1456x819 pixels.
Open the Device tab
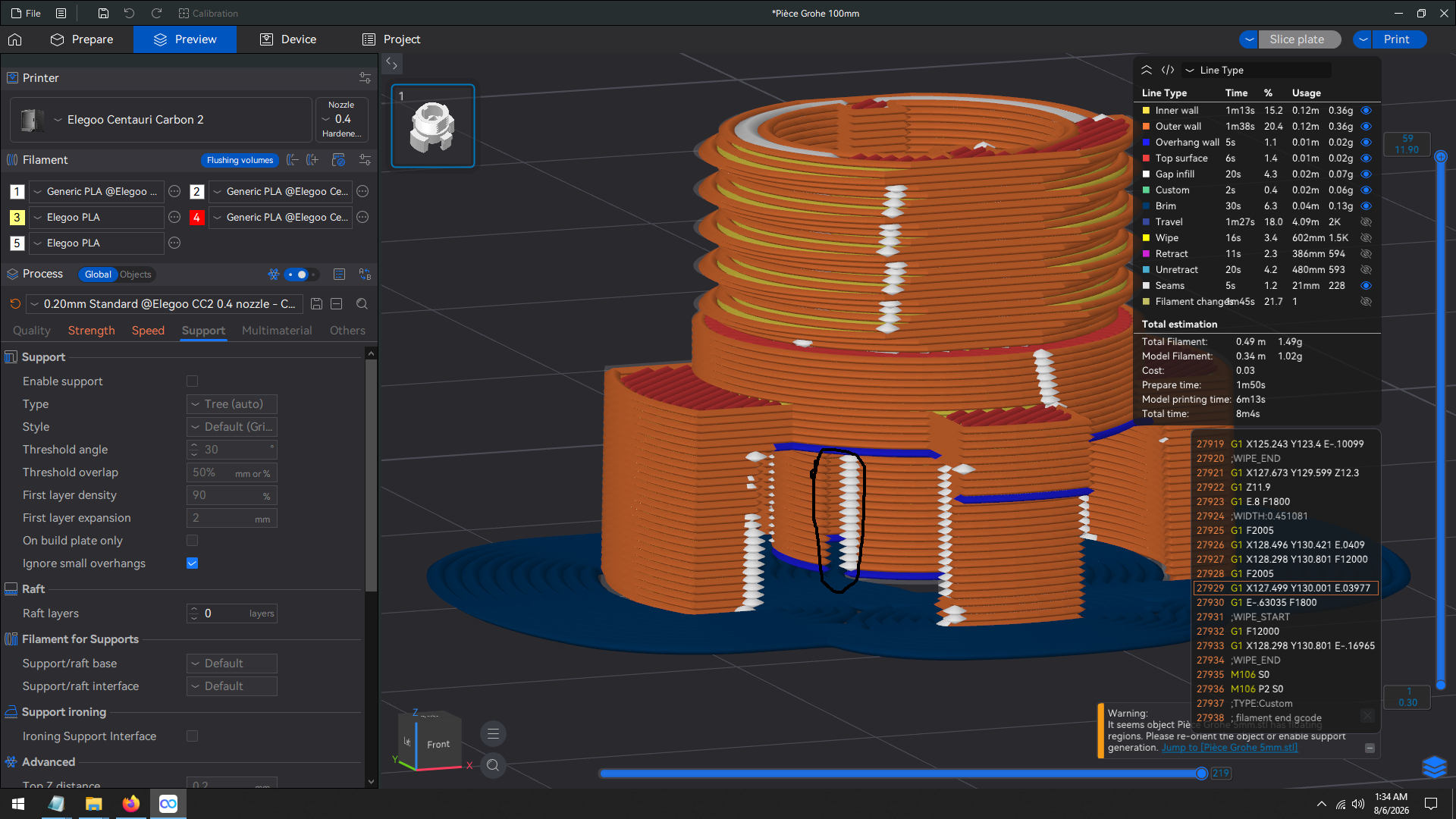click(x=288, y=39)
